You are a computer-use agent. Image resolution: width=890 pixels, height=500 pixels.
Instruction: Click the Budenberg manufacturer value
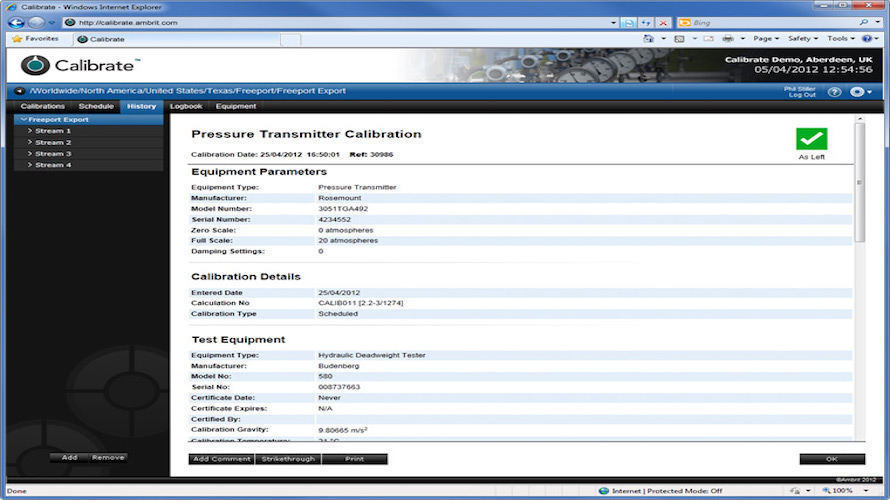point(338,366)
